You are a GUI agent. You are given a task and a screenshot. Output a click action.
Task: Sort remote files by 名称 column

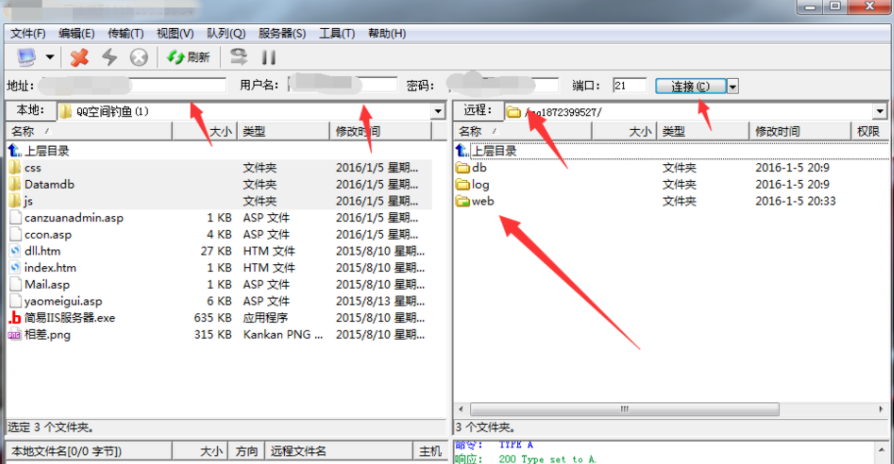pyautogui.click(x=523, y=132)
